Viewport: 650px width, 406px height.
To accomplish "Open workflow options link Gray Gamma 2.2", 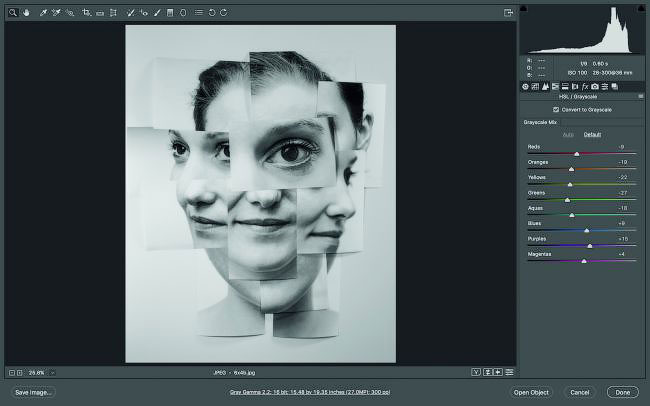I will click(x=310, y=392).
